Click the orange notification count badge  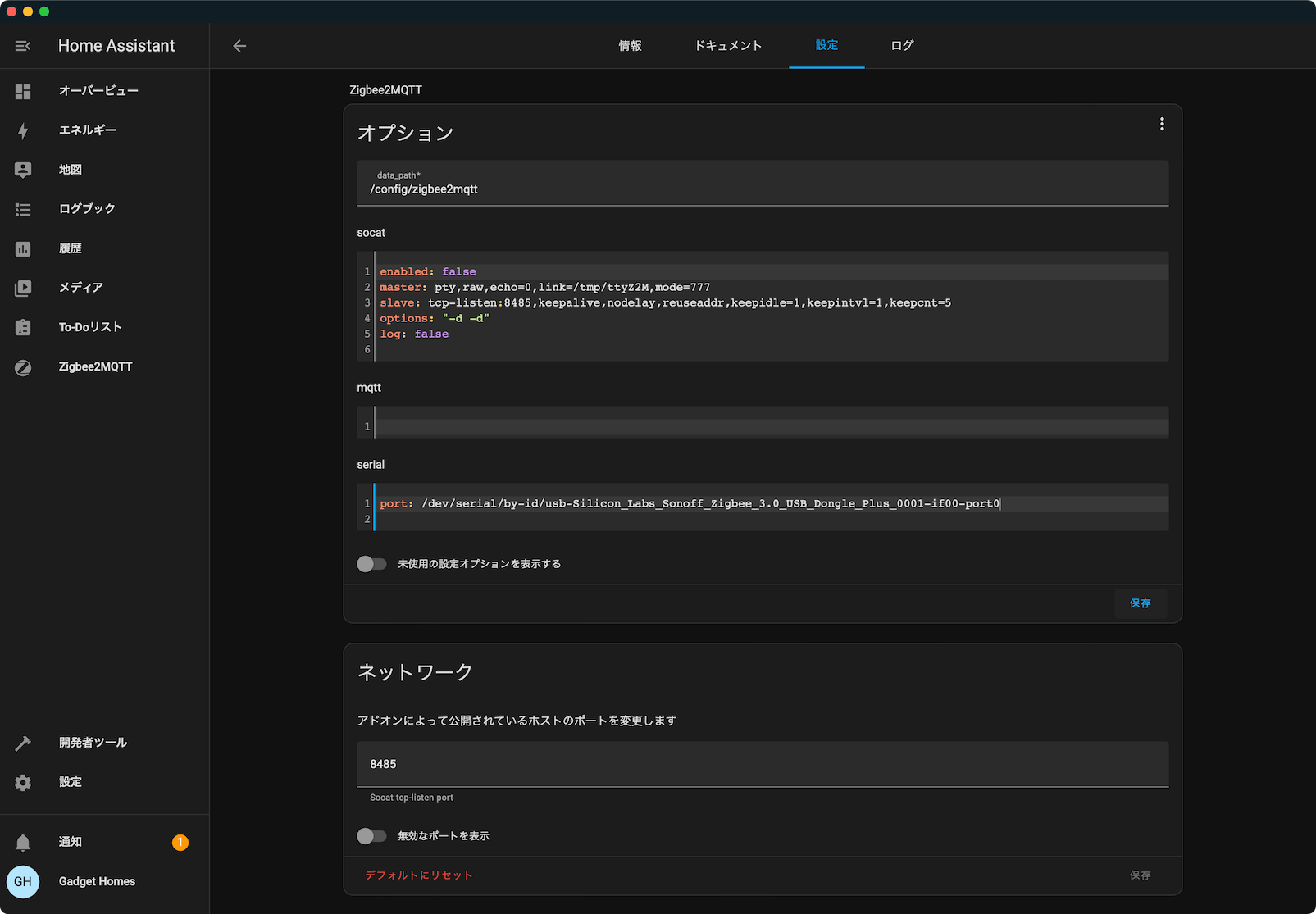(180, 842)
